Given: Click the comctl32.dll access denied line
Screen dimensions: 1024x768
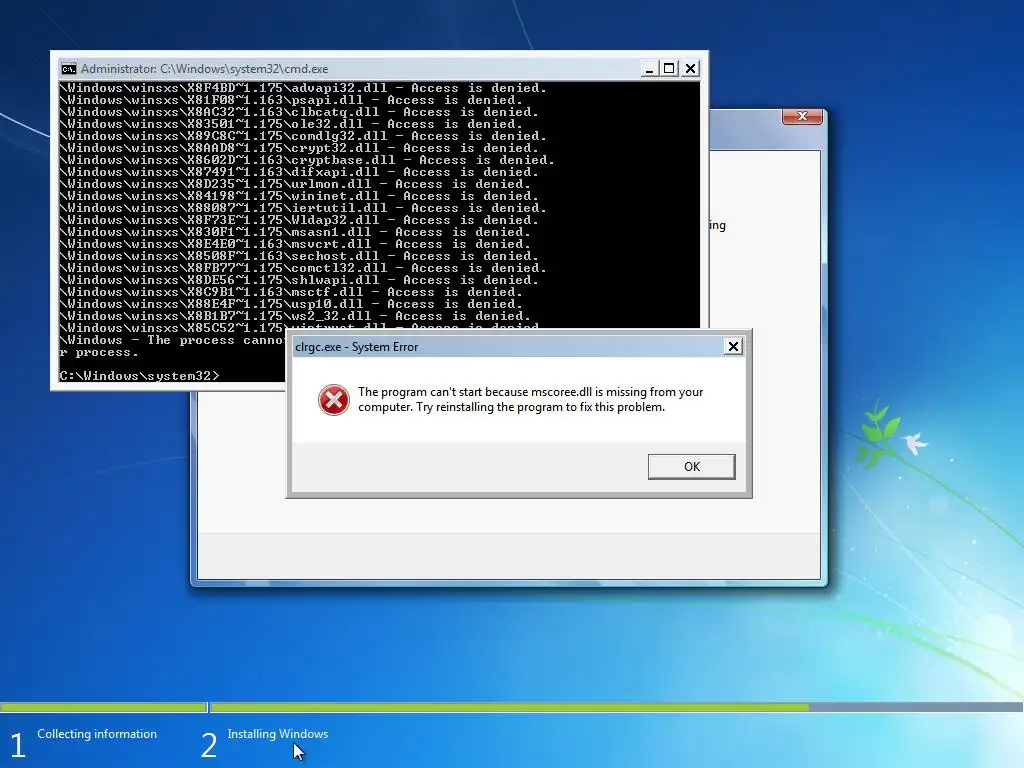Looking at the screenshot, I should click(303, 268).
